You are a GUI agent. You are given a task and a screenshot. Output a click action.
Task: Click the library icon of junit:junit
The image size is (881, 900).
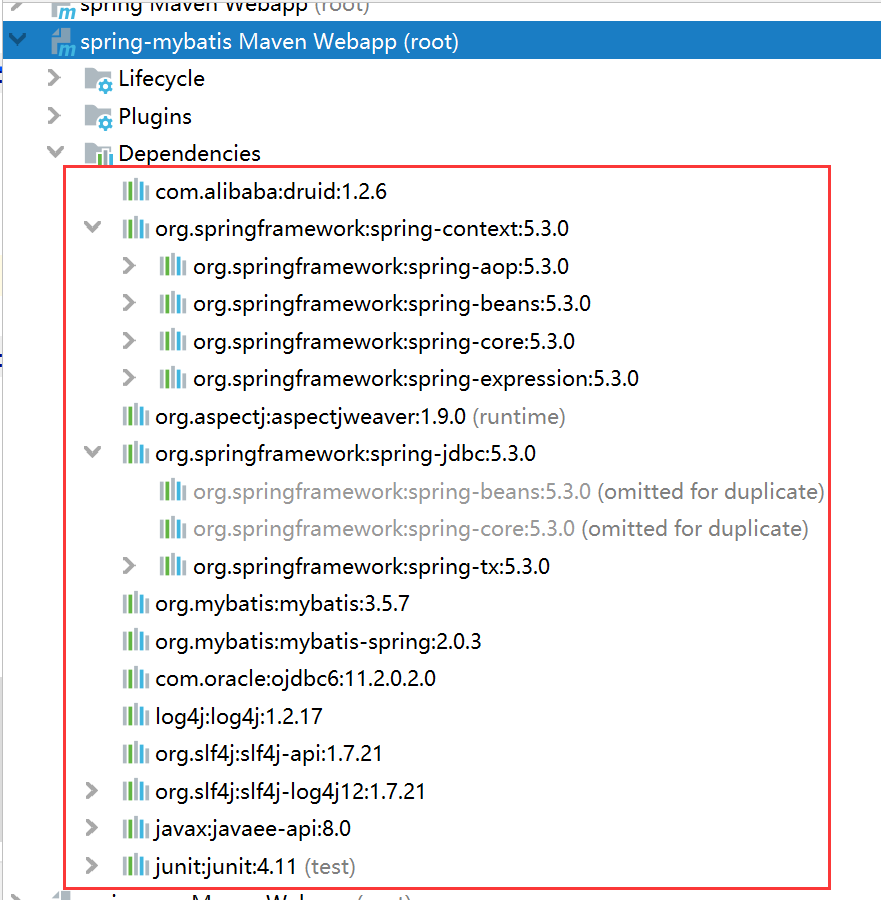136,866
